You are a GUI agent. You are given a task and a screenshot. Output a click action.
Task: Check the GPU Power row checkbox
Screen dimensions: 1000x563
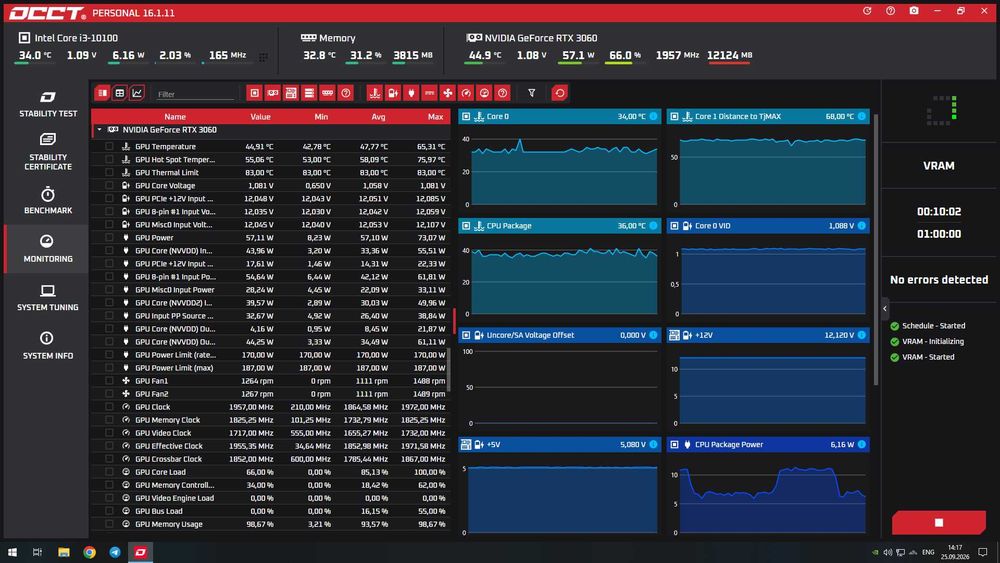pos(109,238)
